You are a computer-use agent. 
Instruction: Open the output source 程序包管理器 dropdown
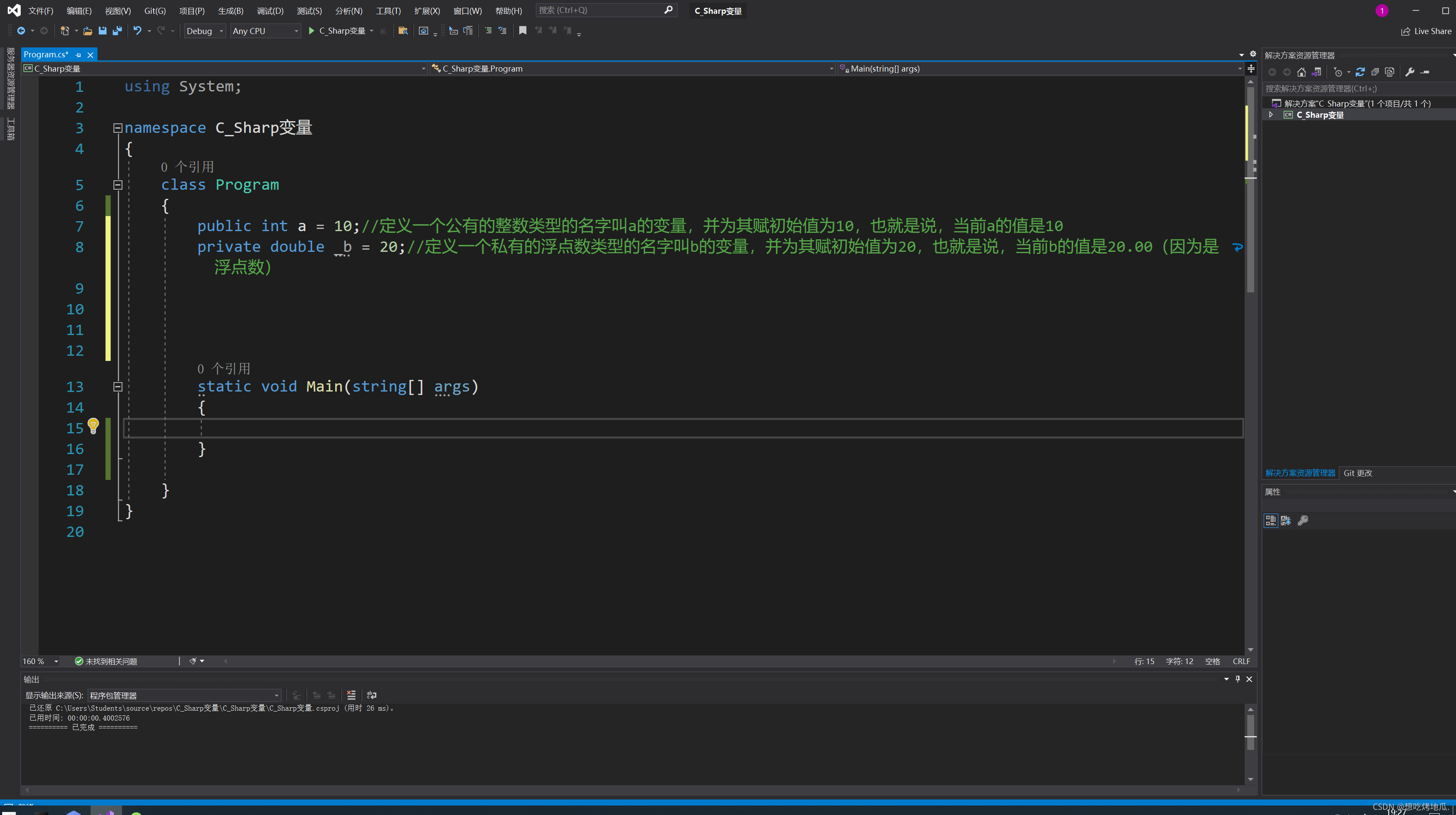184,695
